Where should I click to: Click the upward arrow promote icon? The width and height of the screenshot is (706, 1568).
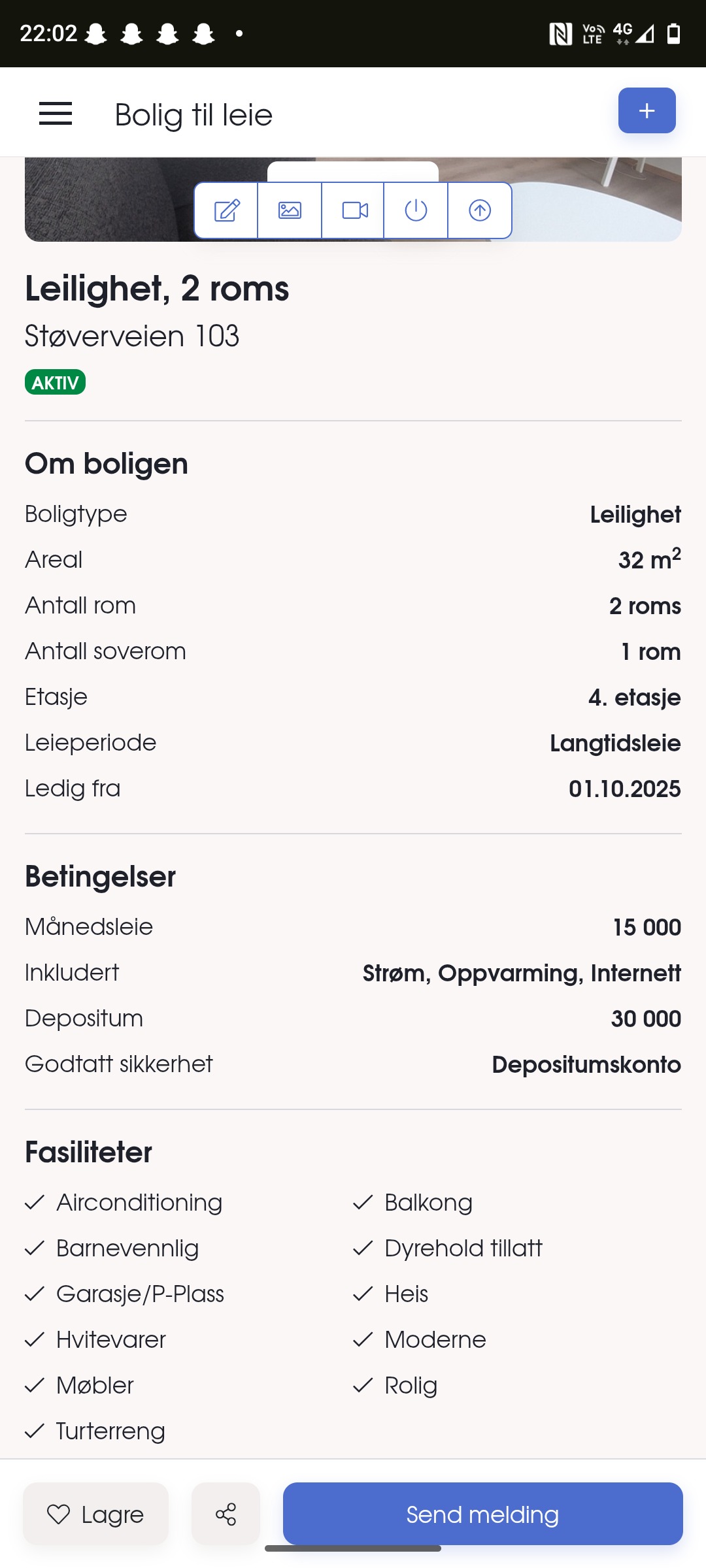(x=480, y=210)
